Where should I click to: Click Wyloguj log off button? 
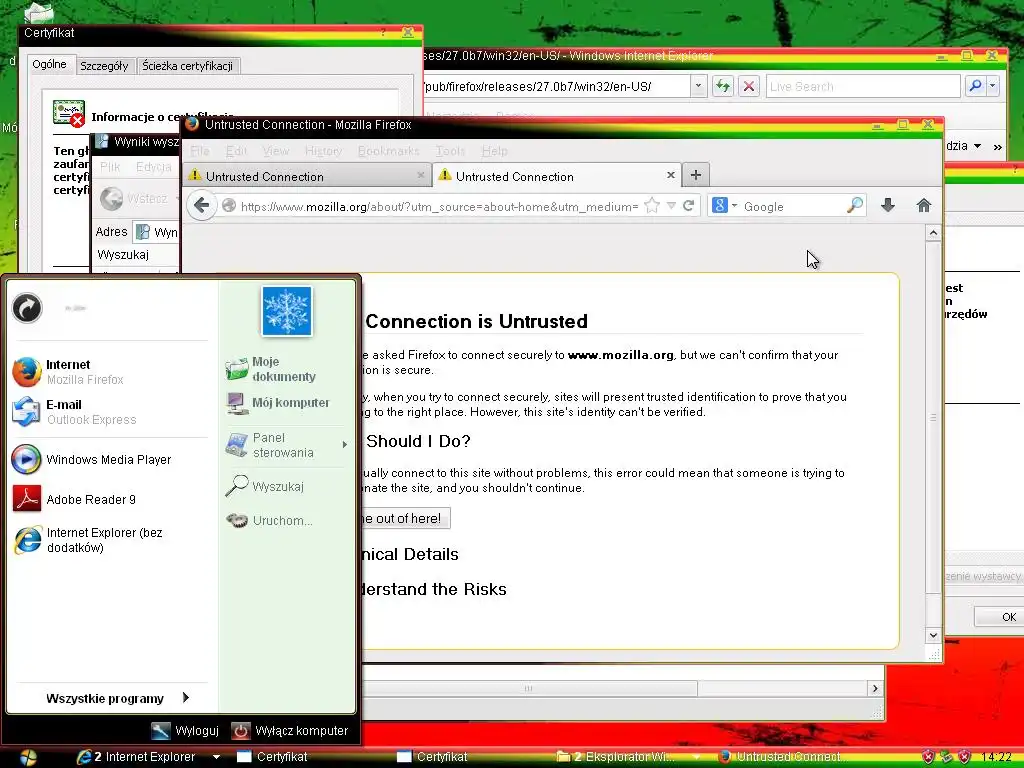tap(185, 730)
